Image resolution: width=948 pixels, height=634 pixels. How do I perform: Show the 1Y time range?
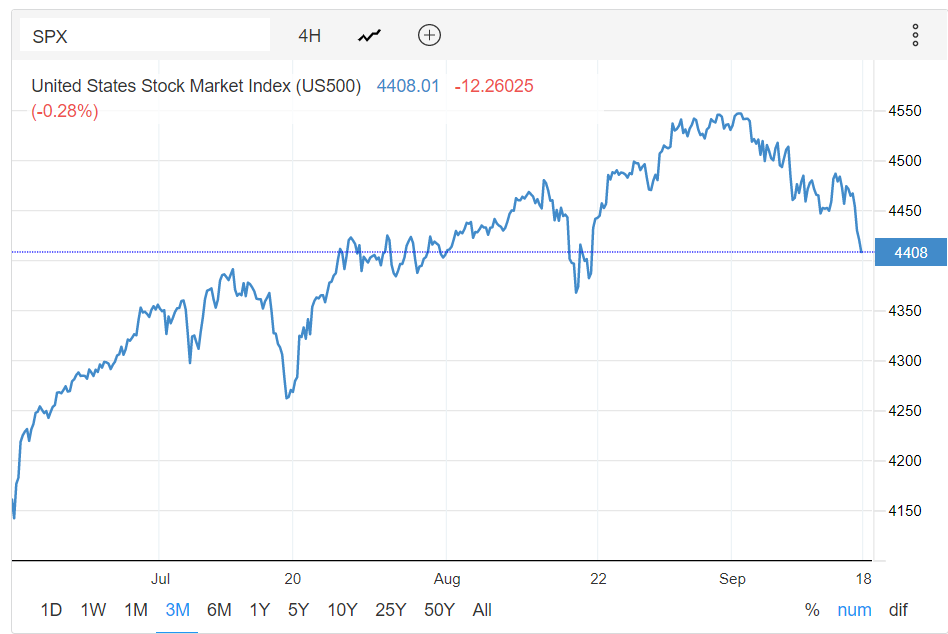click(x=259, y=610)
